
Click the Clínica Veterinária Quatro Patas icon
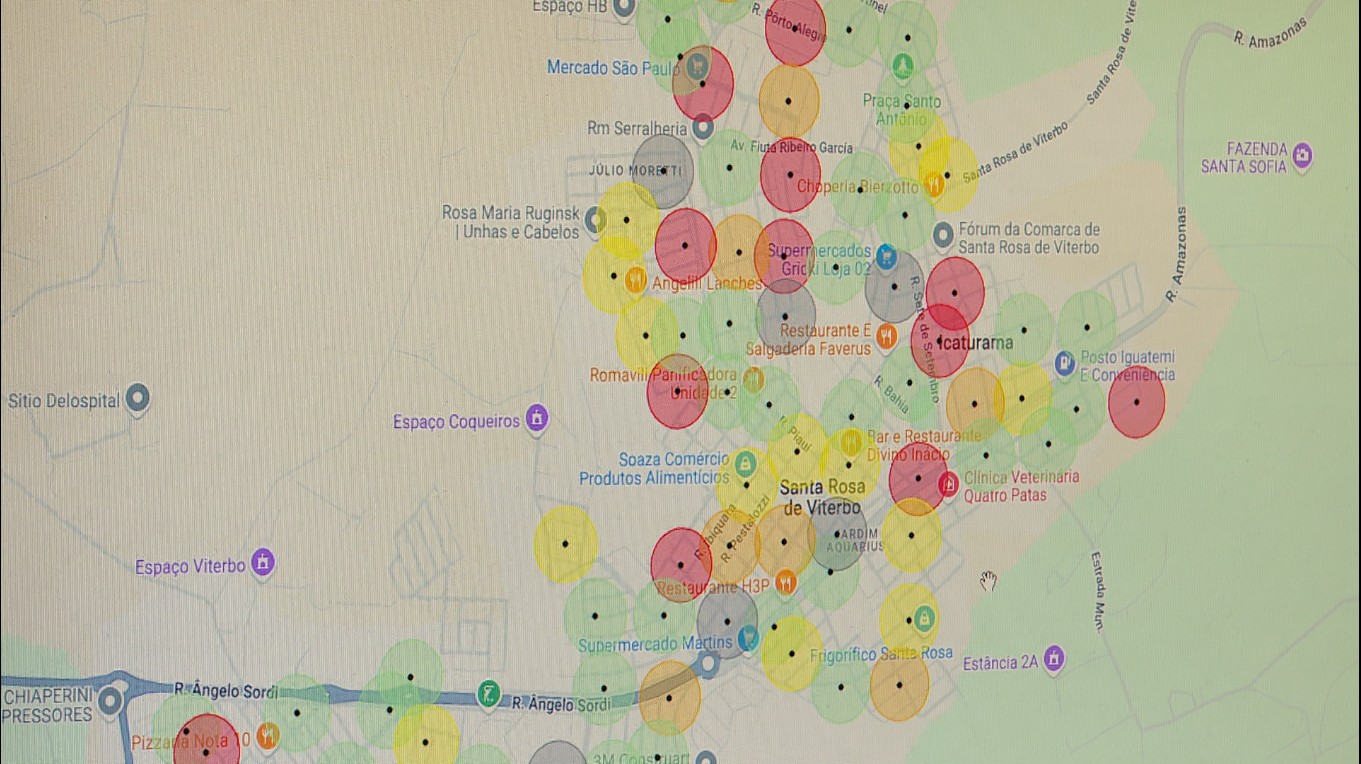[948, 485]
